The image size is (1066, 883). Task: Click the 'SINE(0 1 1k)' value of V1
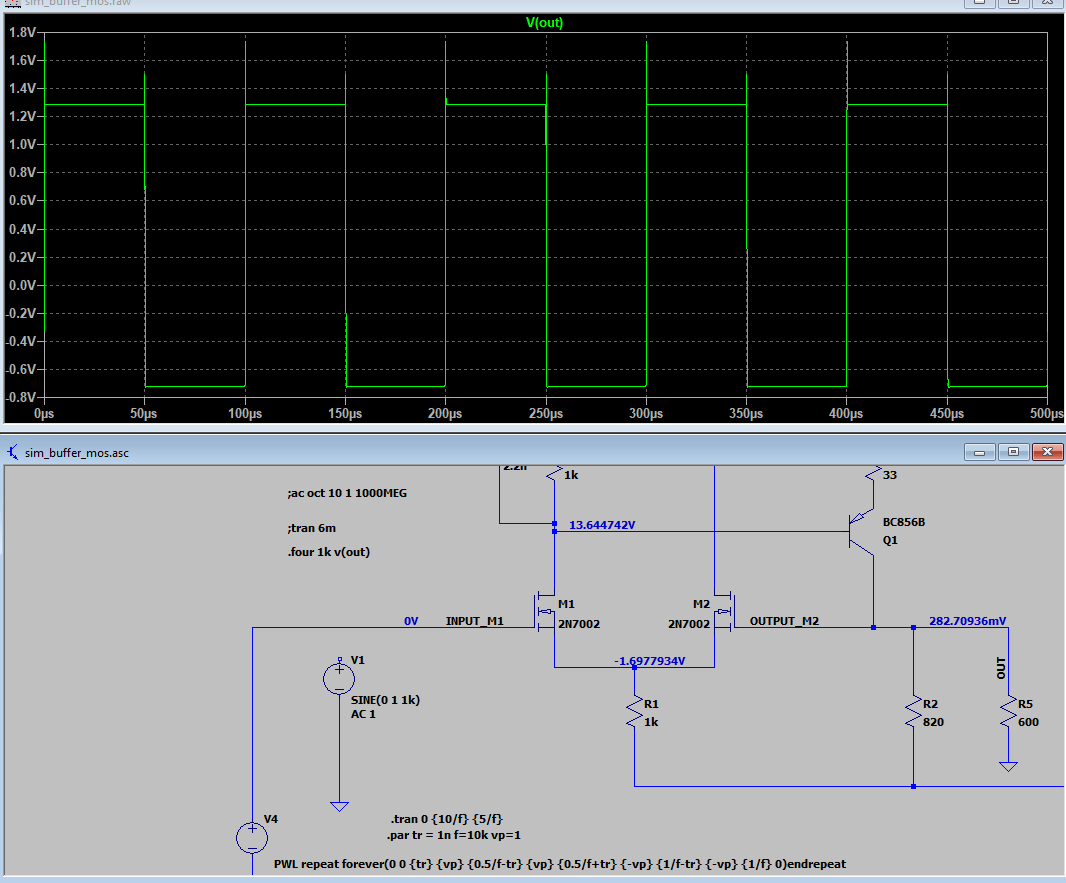(x=385, y=699)
